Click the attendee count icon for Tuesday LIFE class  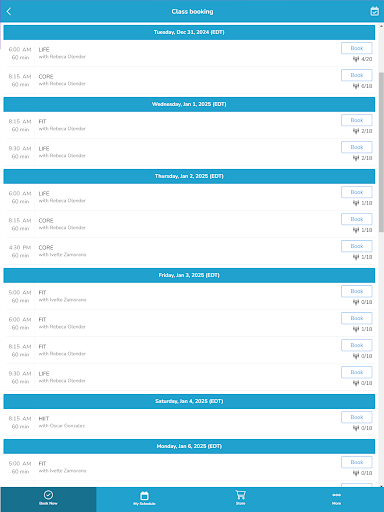click(356, 59)
